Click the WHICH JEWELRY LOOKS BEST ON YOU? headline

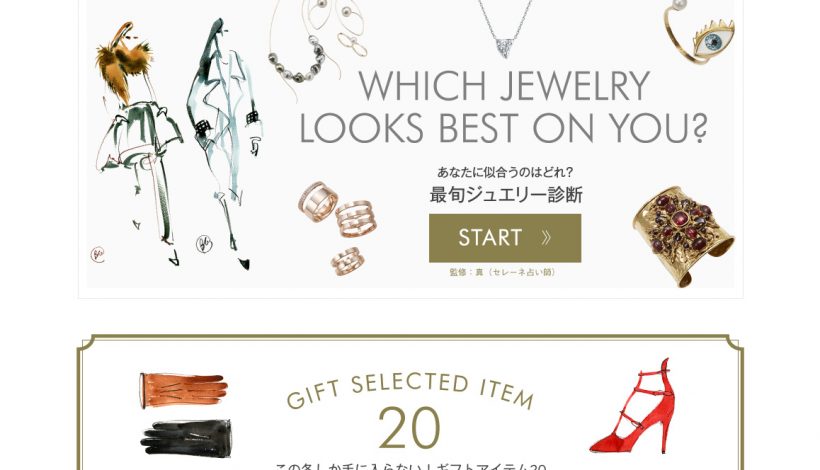[x=503, y=107]
